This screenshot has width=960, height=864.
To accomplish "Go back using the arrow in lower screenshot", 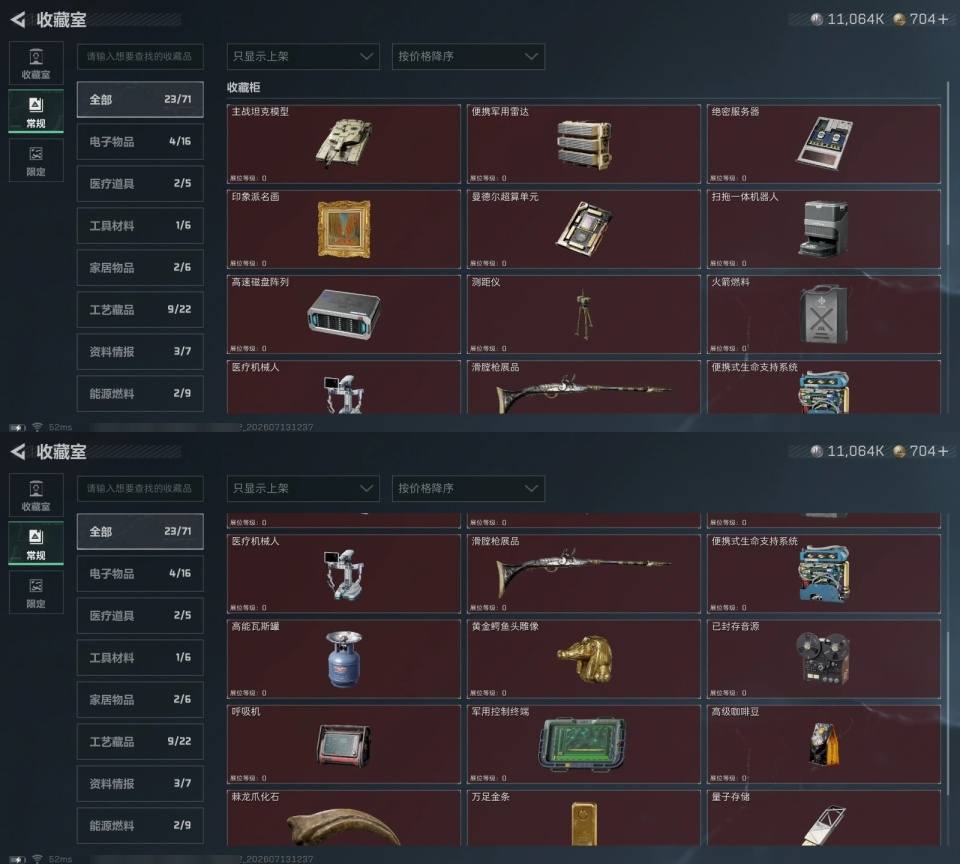I will click(x=18, y=452).
